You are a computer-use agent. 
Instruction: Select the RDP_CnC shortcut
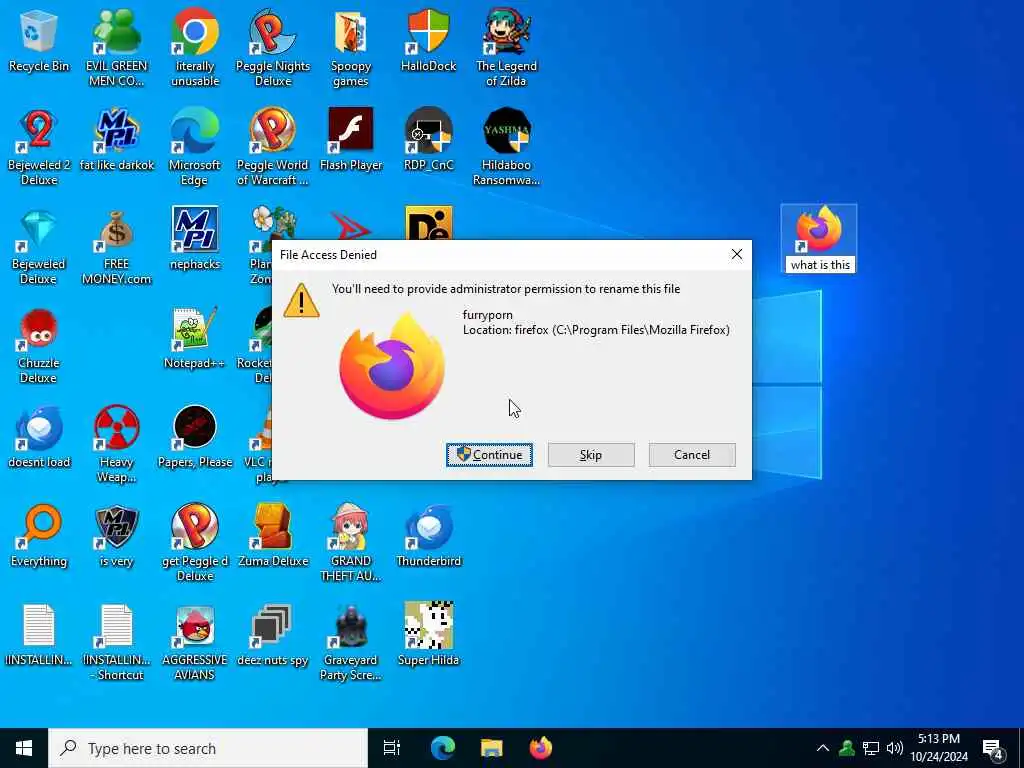tap(428, 140)
